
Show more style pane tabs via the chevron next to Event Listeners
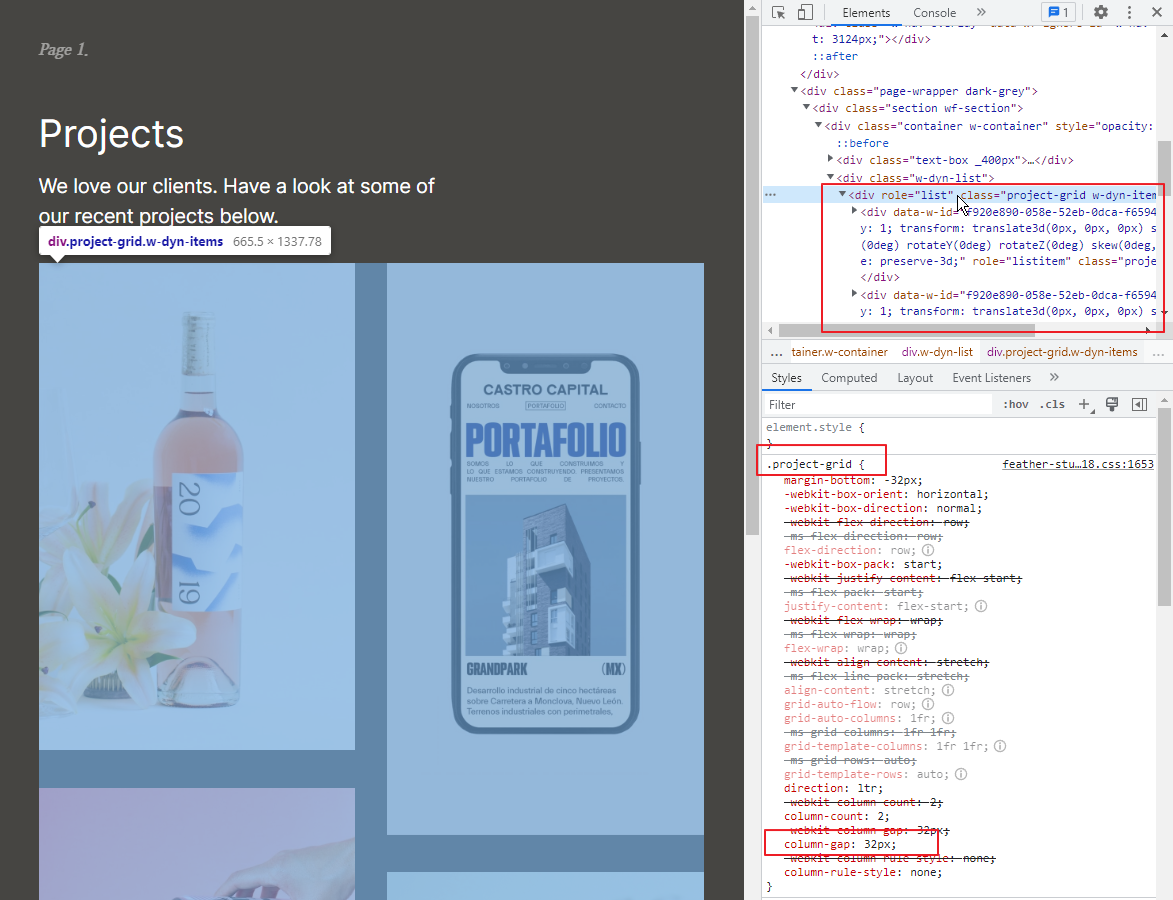coord(1054,377)
